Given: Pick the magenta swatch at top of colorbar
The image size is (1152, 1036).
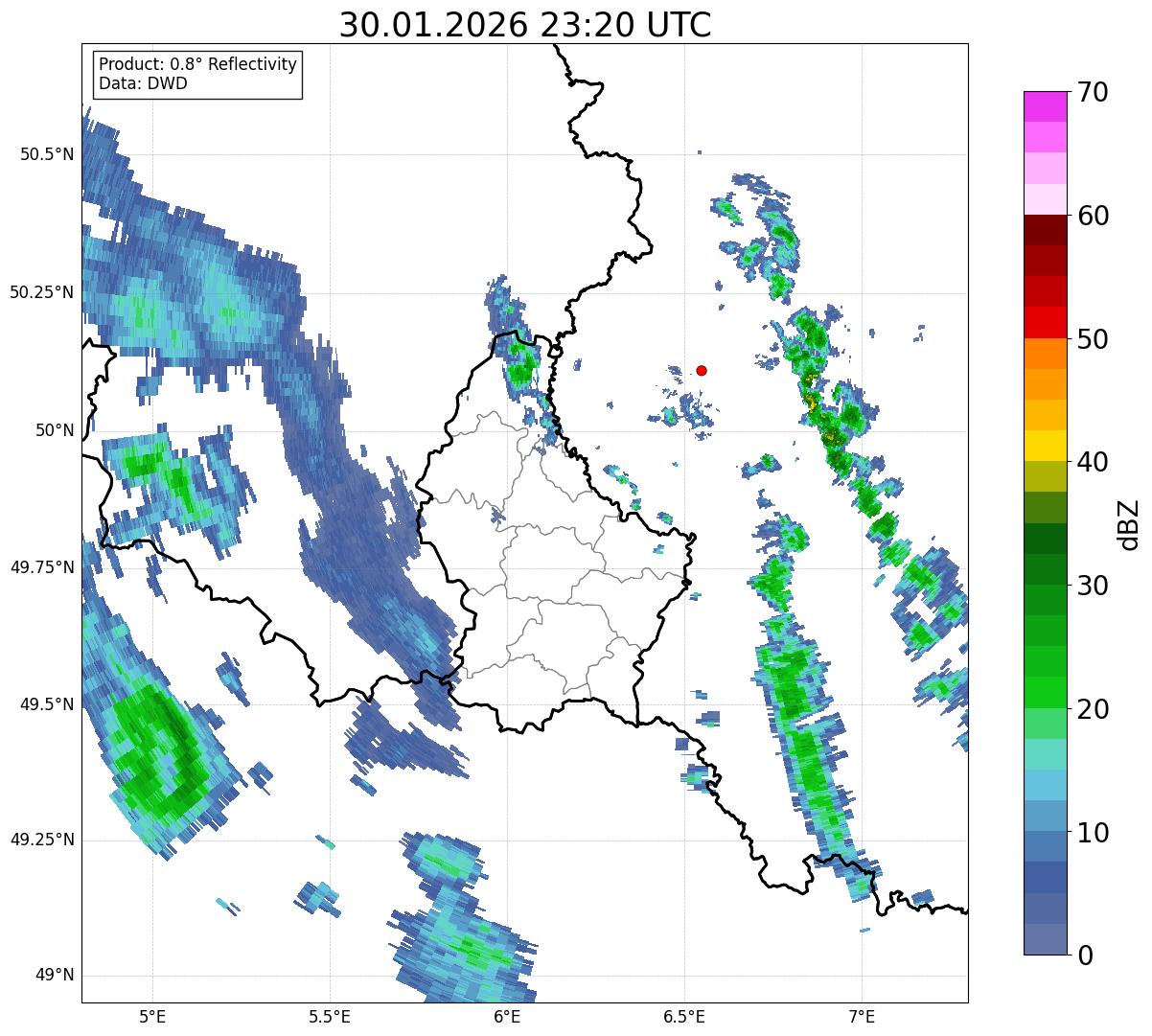Looking at the screenshot, I should [x=1045, y=106].
